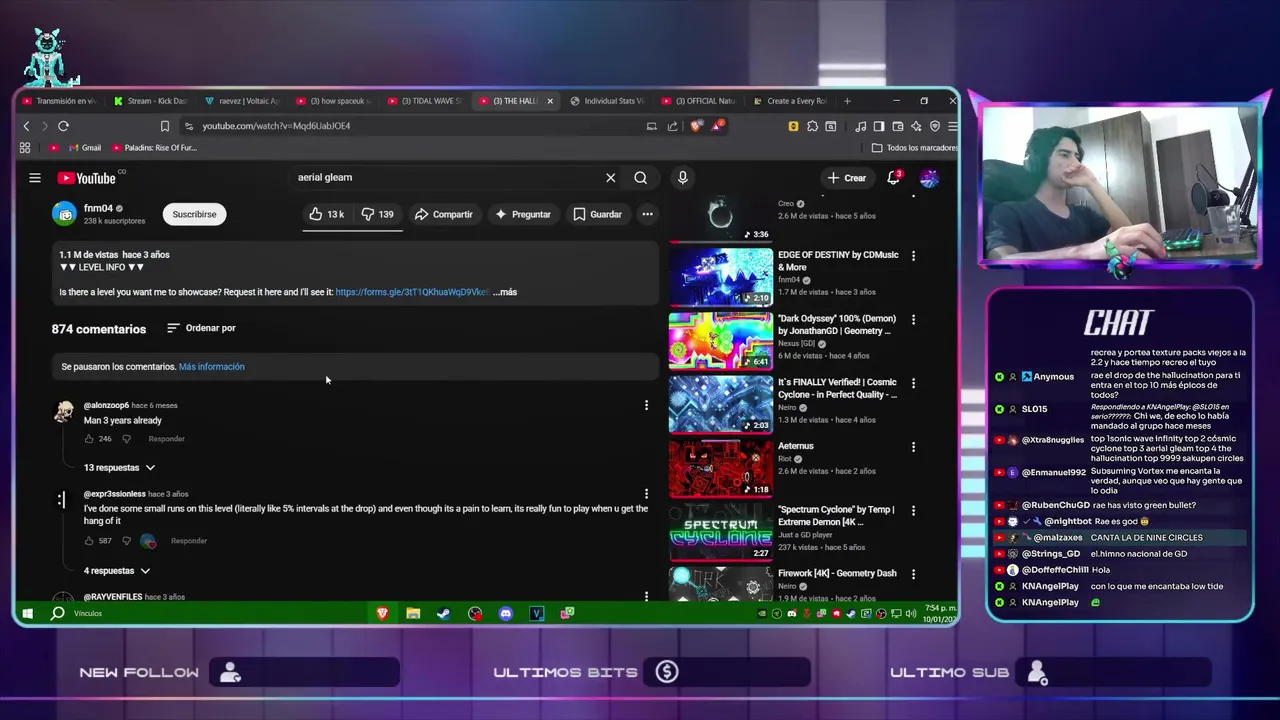Open options for EDGE OF DESTINY suggestion
This screenshot has height=720, width=1280.
[x=913, y=256]
